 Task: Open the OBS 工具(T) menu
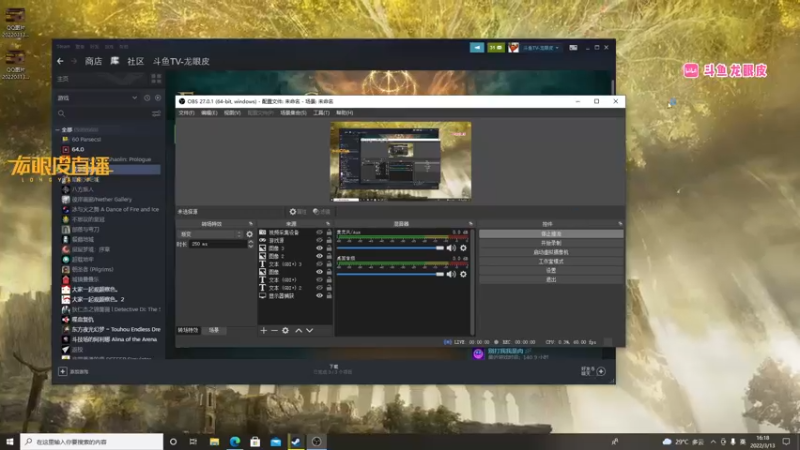tap(321, 113)
